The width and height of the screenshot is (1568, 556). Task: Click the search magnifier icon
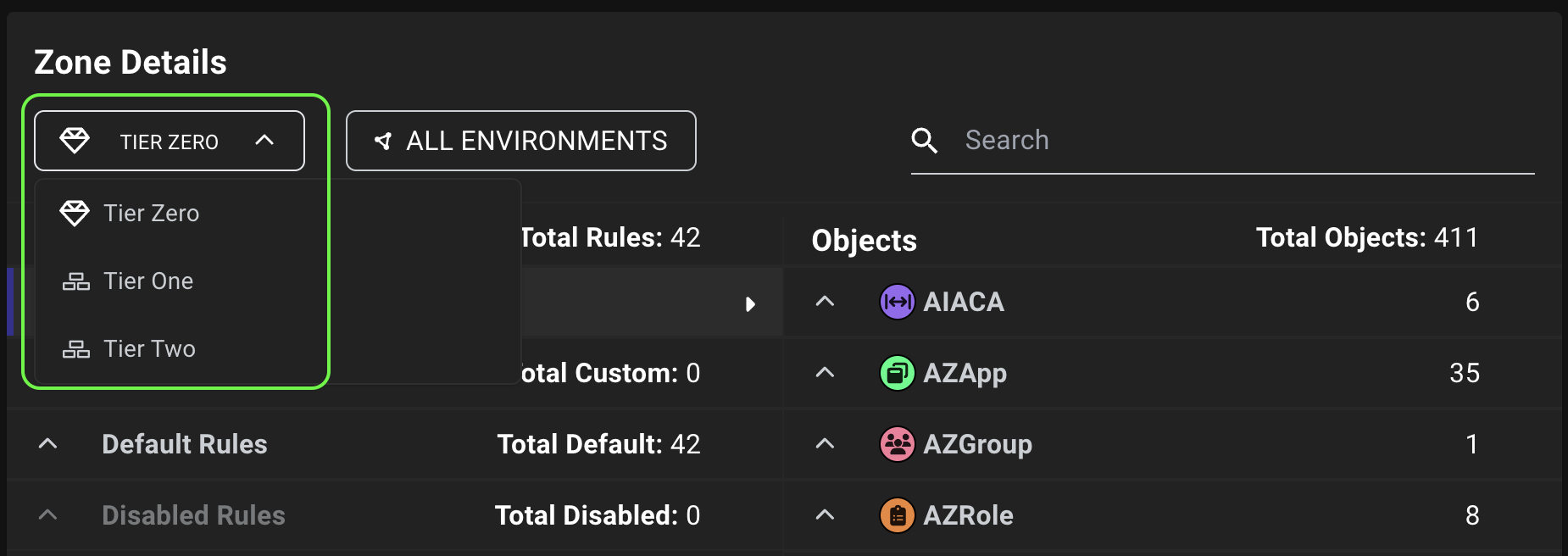tap(925, 140)
